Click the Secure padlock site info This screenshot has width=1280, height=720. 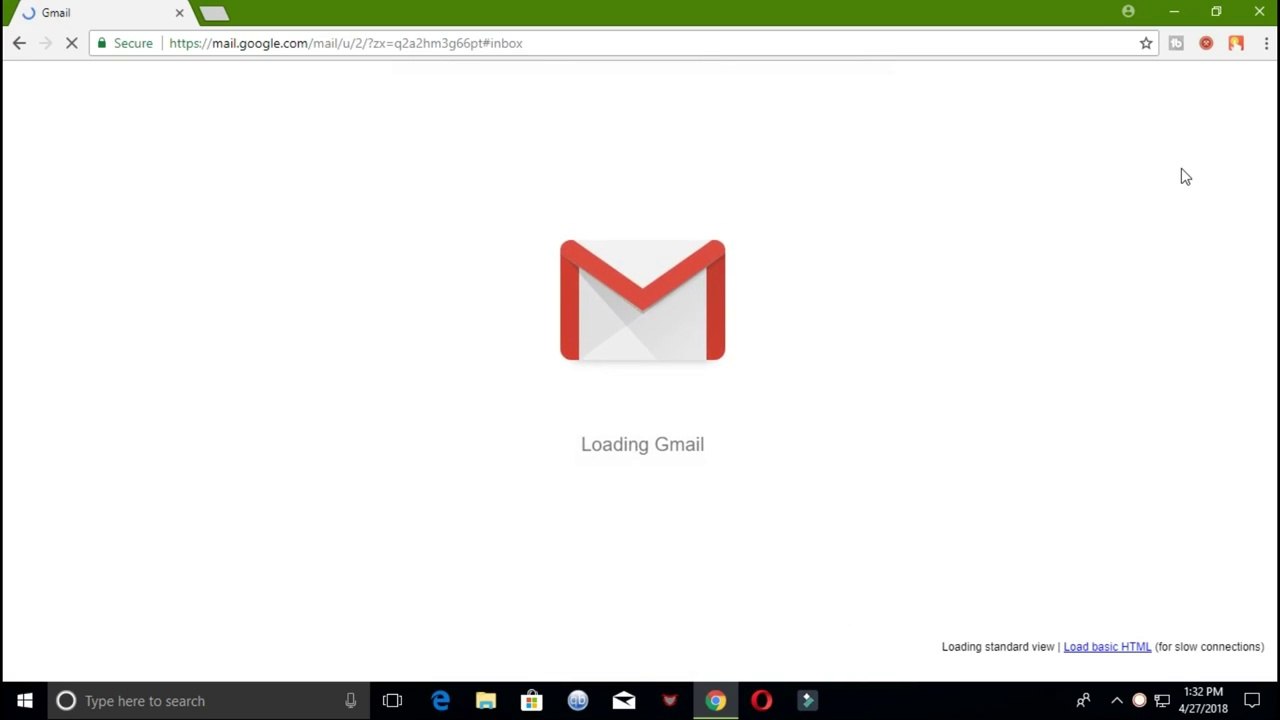point(125,43)
